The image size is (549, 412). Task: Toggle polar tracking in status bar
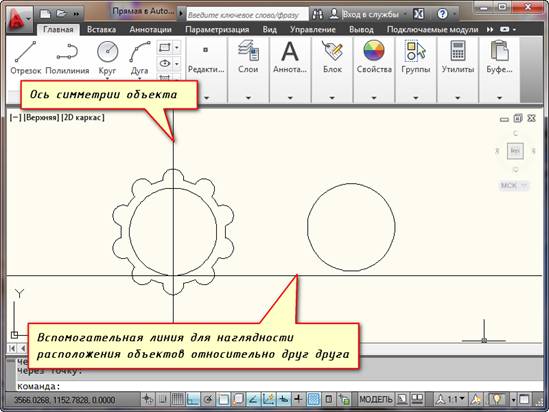[208, 399]
